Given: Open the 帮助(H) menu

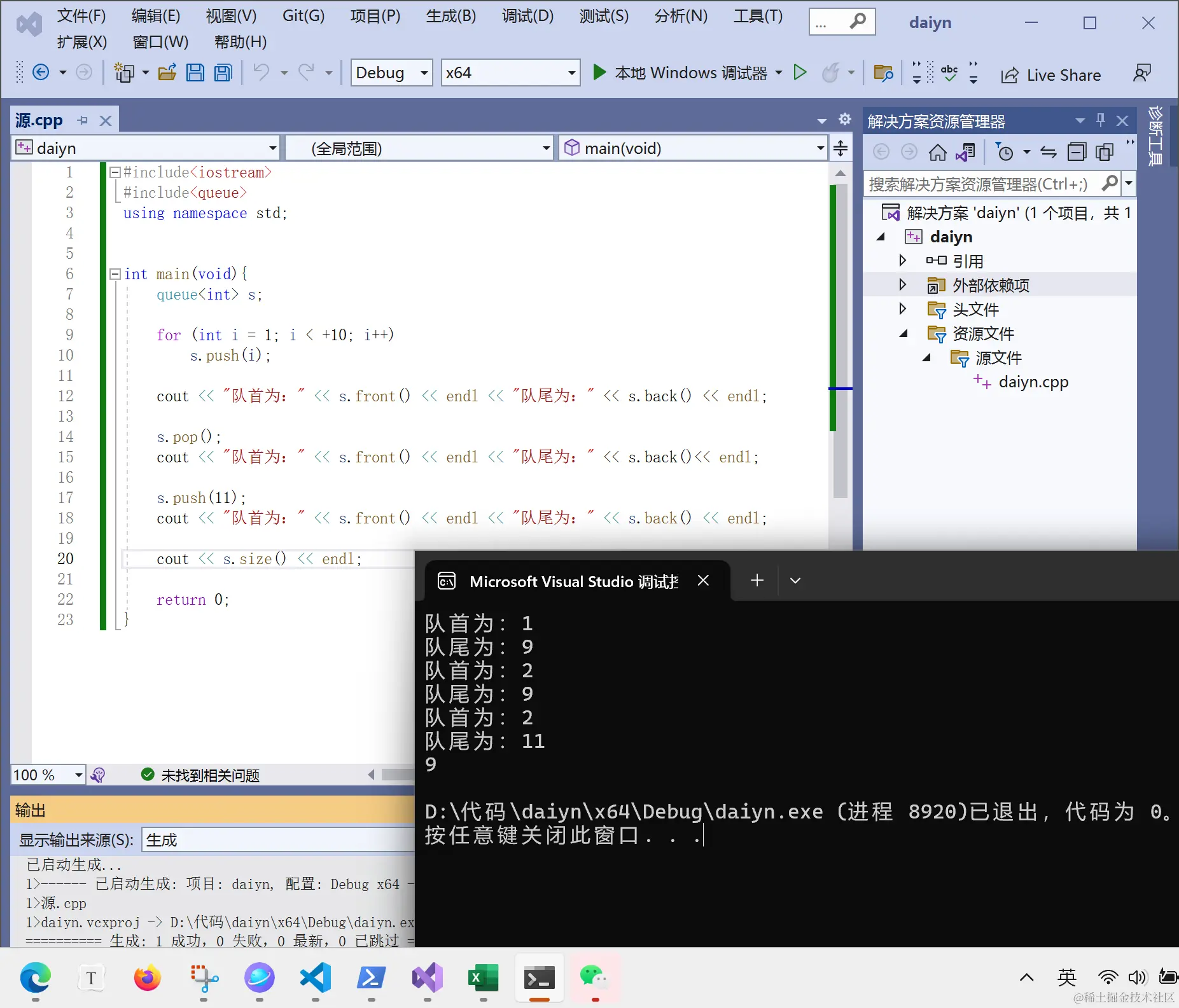Looking at the screenshot, I should (241, 42).
